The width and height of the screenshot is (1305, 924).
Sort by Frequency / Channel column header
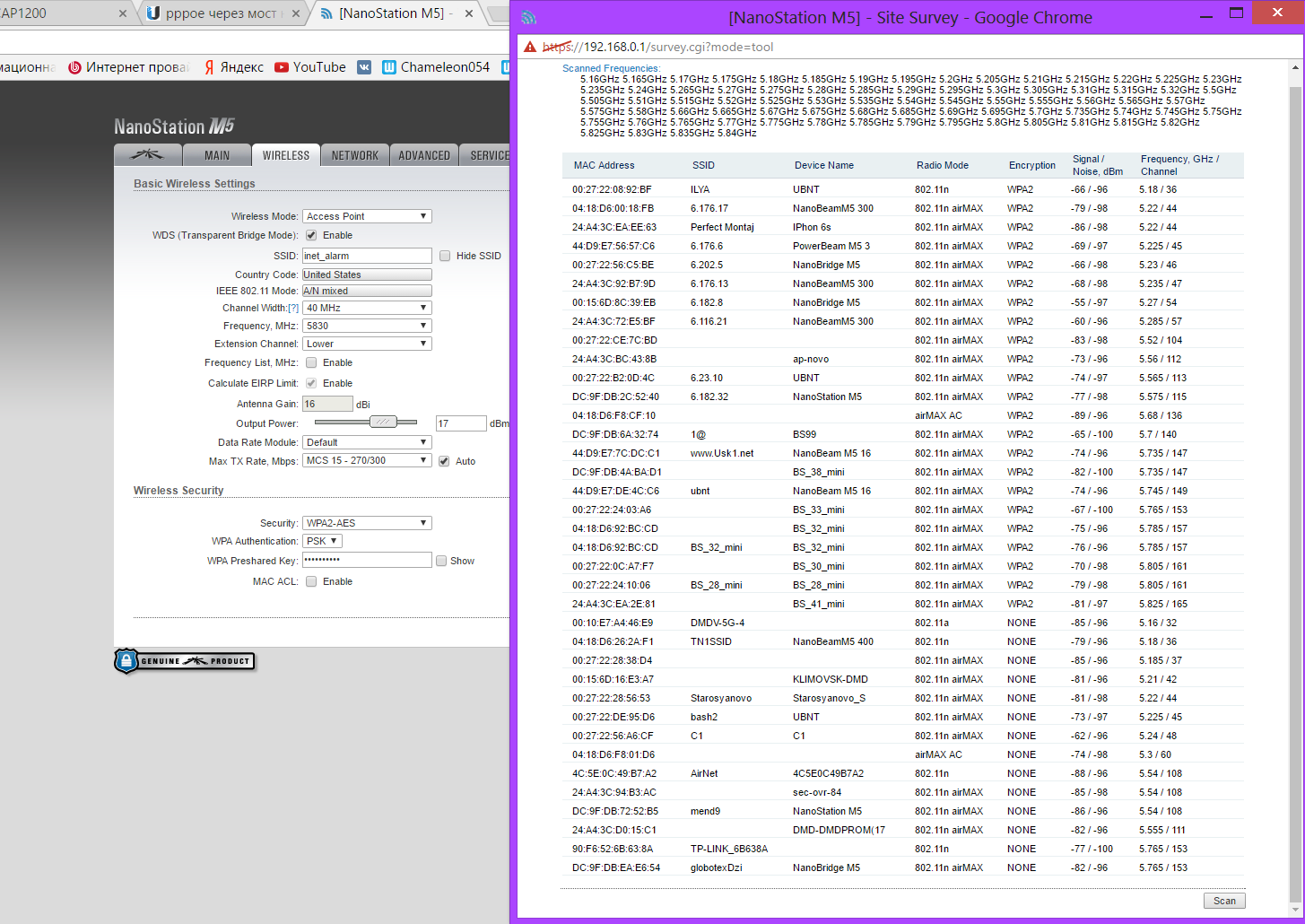[x=1179, y=165]
